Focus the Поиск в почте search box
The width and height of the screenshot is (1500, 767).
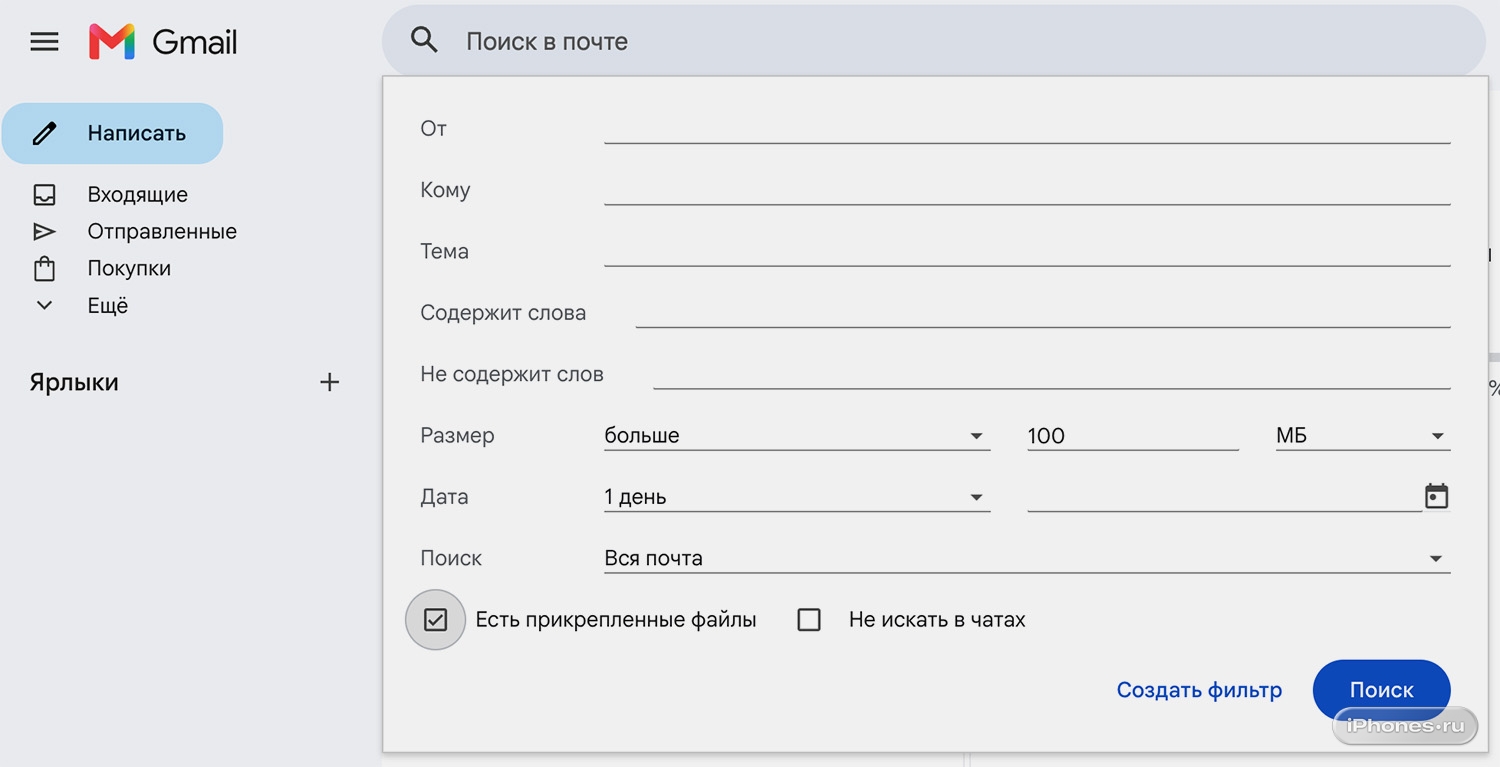coord(934,41)
